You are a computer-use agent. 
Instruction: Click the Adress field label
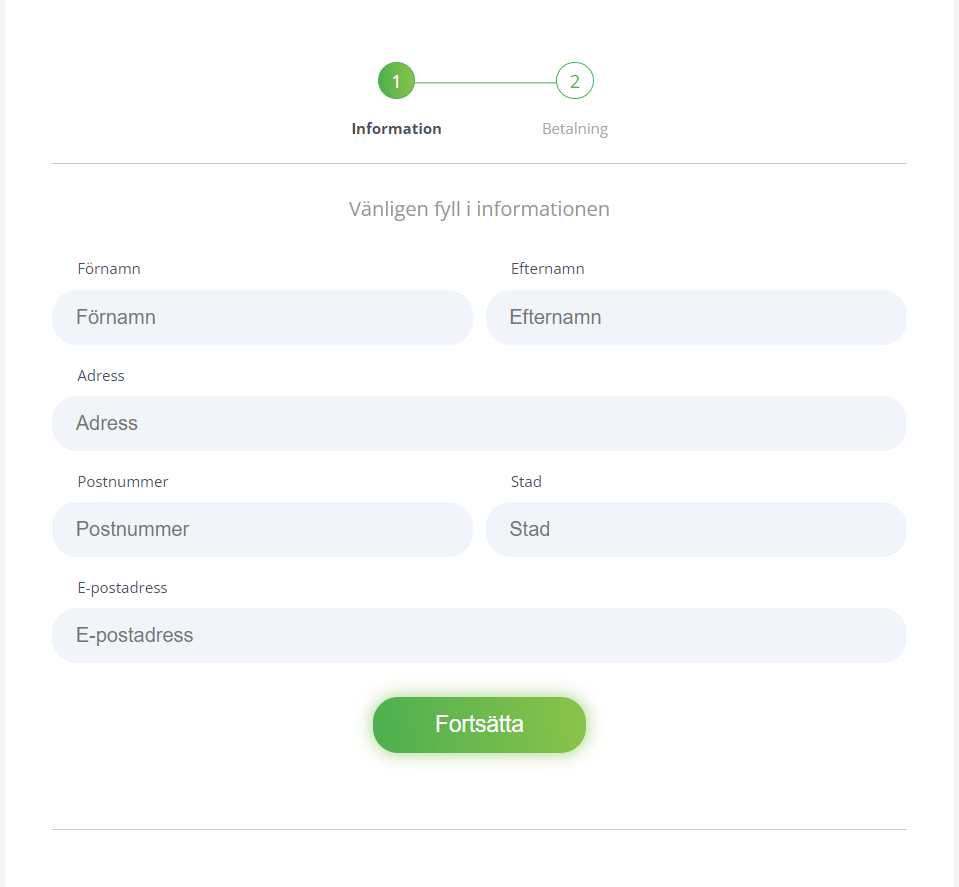click(101, 376)
